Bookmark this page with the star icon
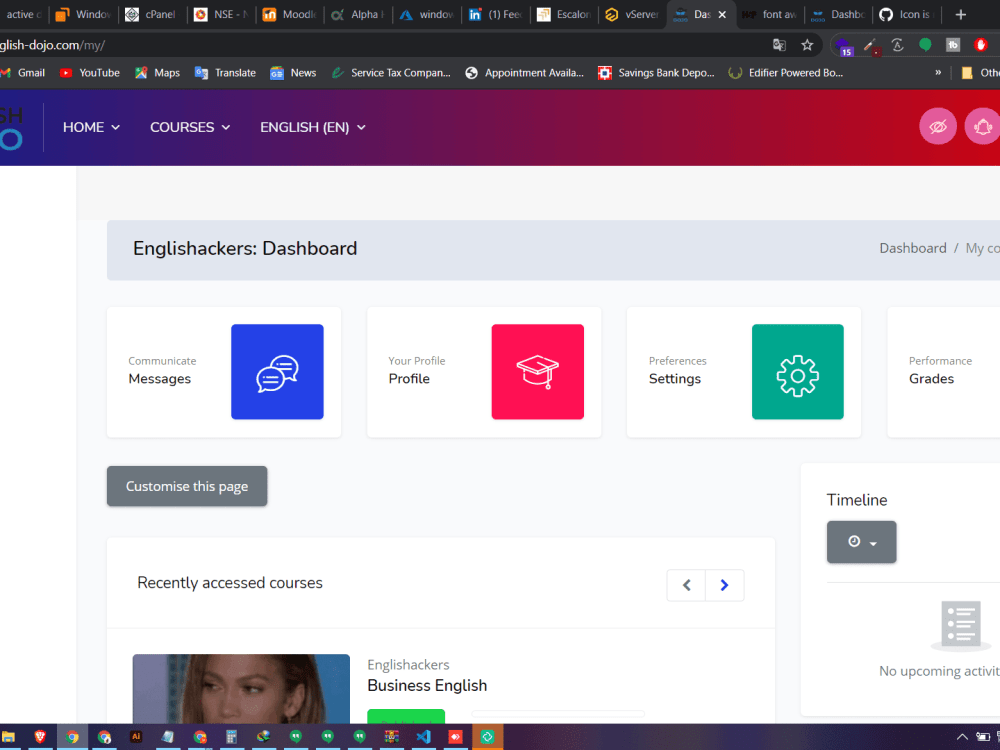 point(807,45)
